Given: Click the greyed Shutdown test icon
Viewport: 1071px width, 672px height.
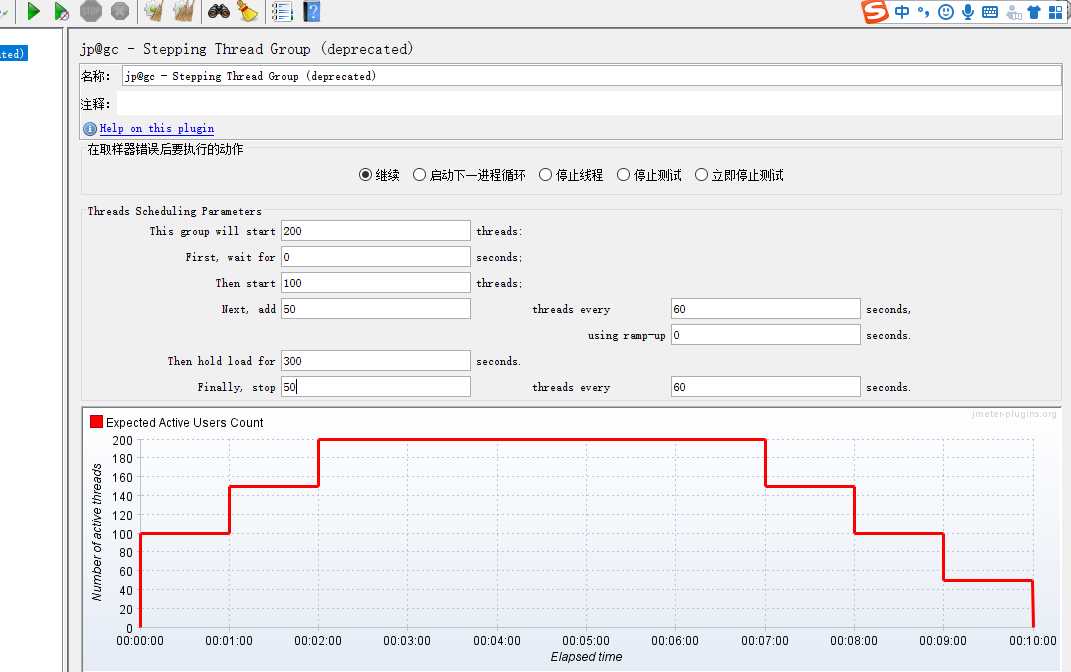Looking at the screenshot, I should pos(120,11).
